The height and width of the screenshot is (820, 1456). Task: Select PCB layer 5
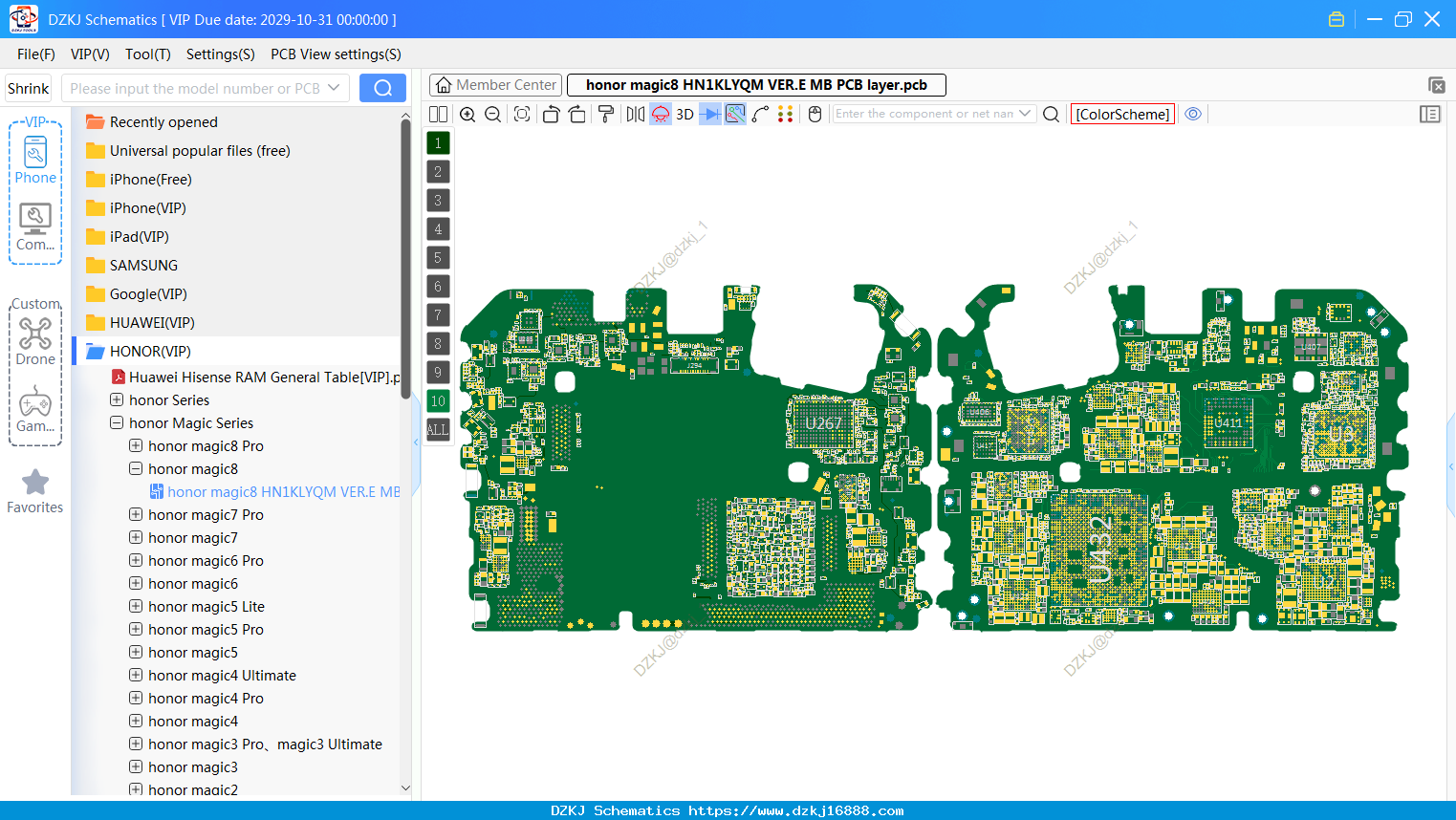(x=438, y=258)
